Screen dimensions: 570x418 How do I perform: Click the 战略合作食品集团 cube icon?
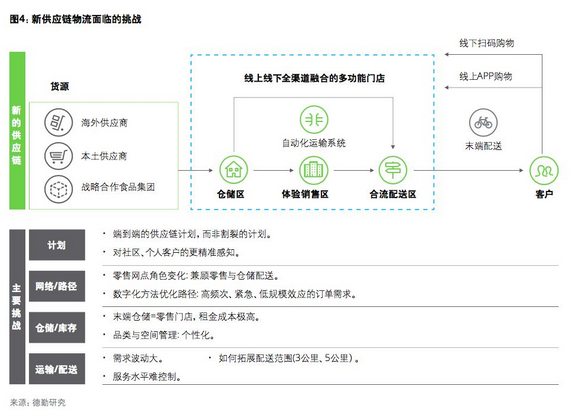(x=59, y=189)
